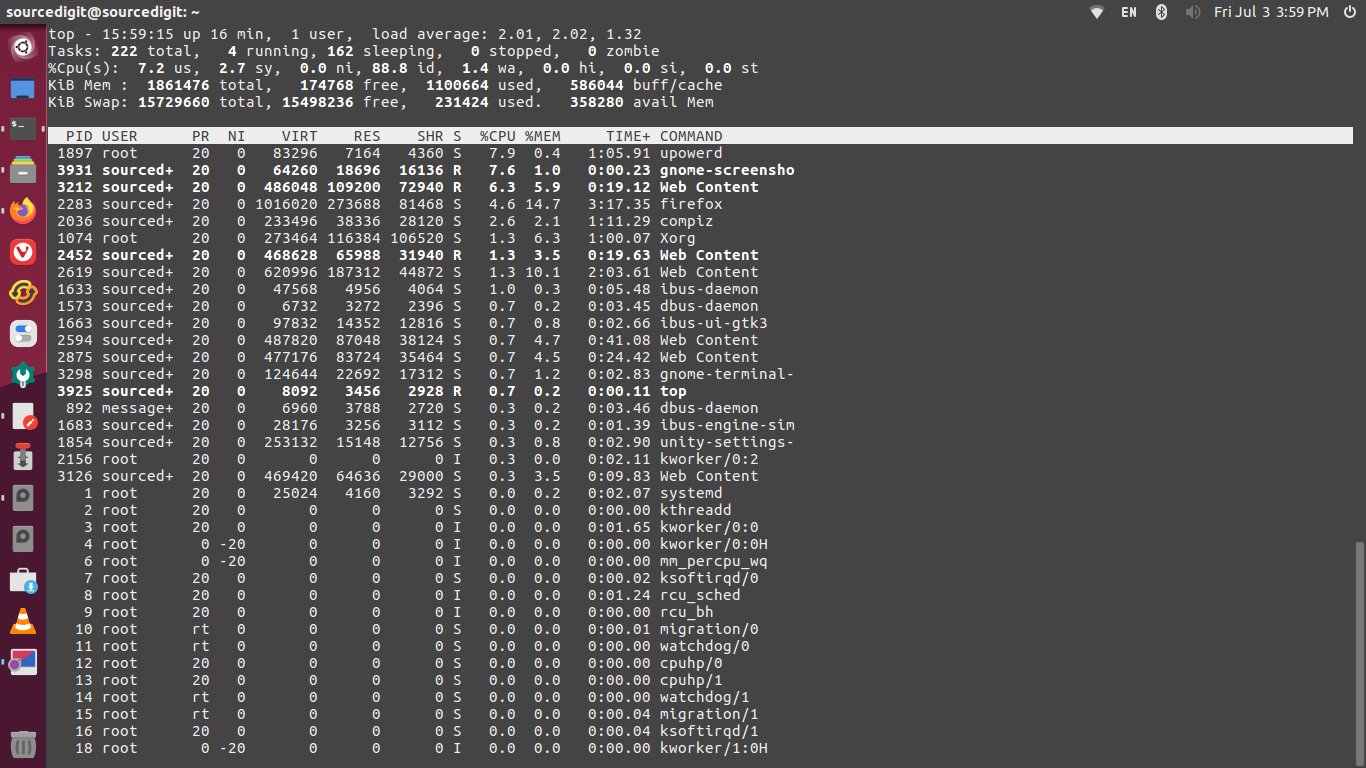This screenshot has width=1366, height=768.
Task: Click upowerd's 7.9 %CPU value
Action: [x=501, y=153]
